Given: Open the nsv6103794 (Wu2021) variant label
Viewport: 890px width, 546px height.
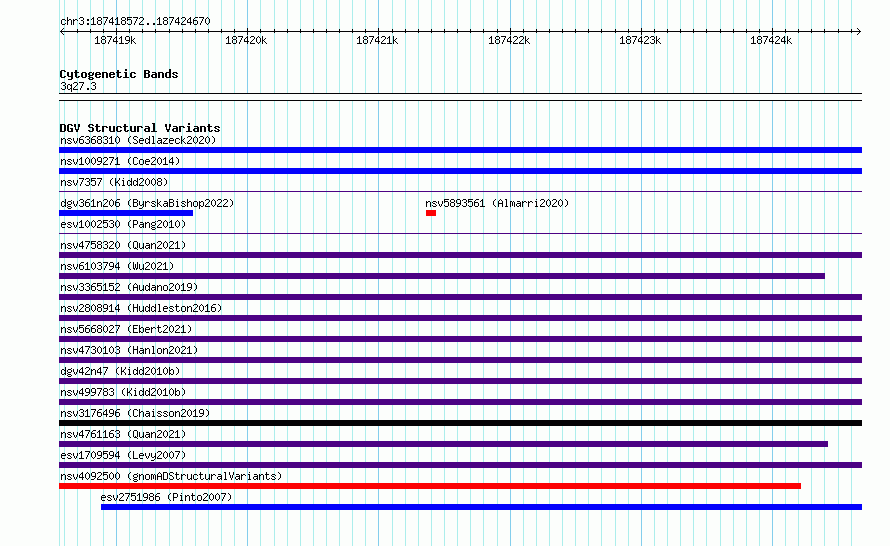Looking at the screenshot, I should [x=117, y=266].
